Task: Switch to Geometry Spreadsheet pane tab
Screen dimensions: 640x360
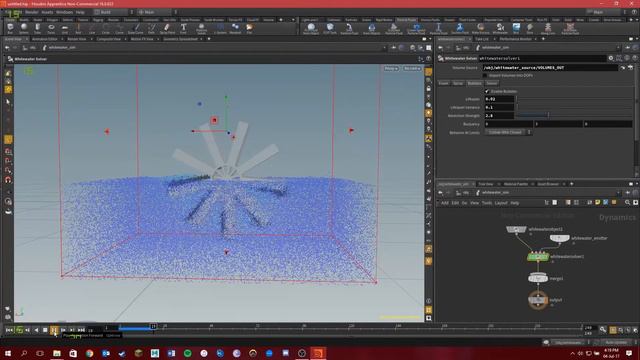Action: 180,39
